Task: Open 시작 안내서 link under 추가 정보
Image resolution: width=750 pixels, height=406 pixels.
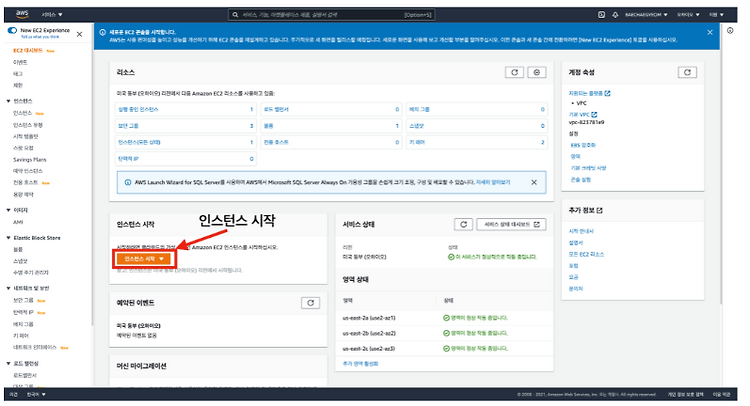Action: click(x=581, y=231)
